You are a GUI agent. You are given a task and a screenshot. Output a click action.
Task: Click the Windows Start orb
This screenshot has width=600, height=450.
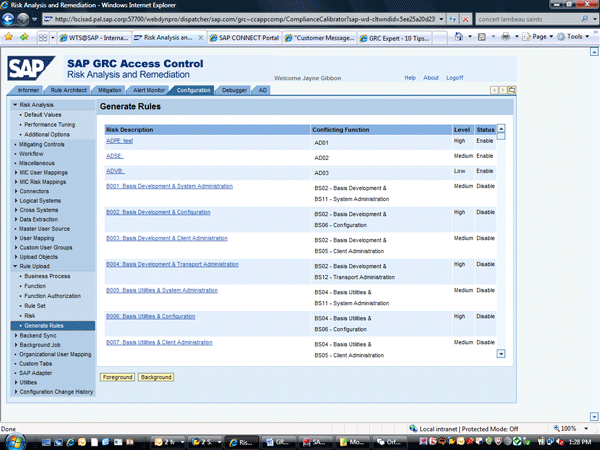[x=15, y=442]
